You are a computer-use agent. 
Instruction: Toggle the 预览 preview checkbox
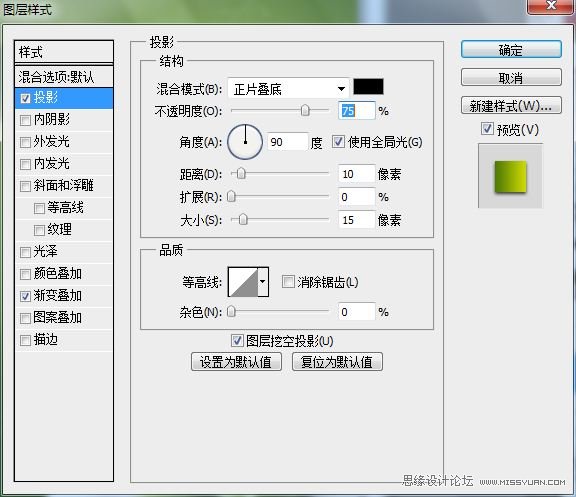[487, 129]
